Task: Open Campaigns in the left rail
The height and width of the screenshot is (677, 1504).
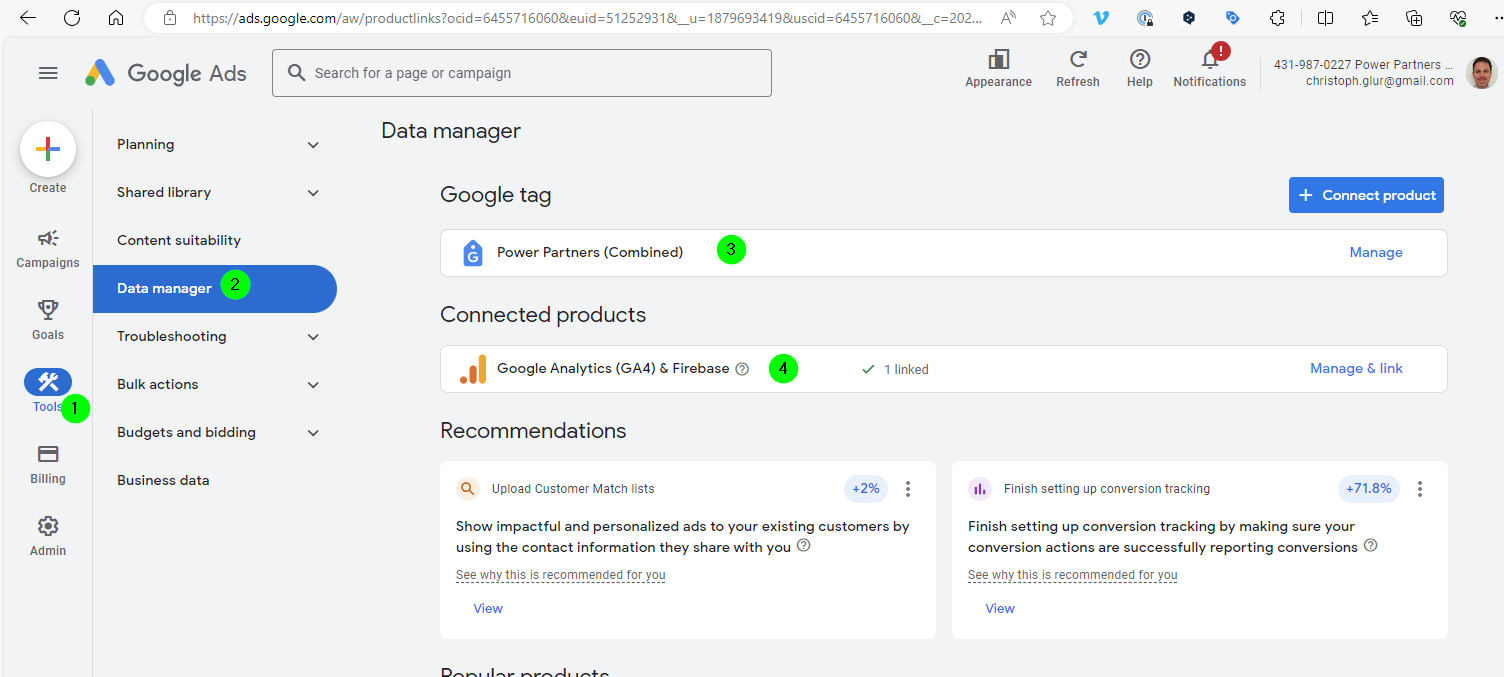Action: click(x=48, y=248)
